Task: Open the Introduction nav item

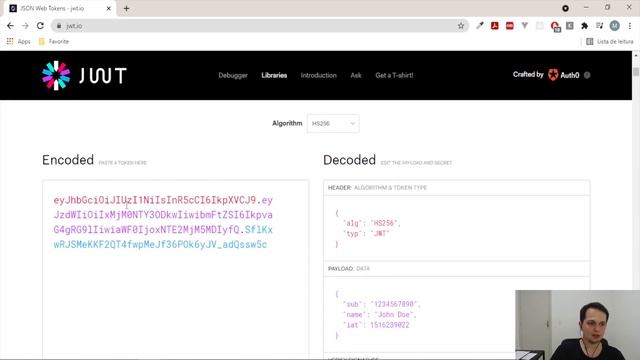Action: pyautogui.click(x=319, y=75)
